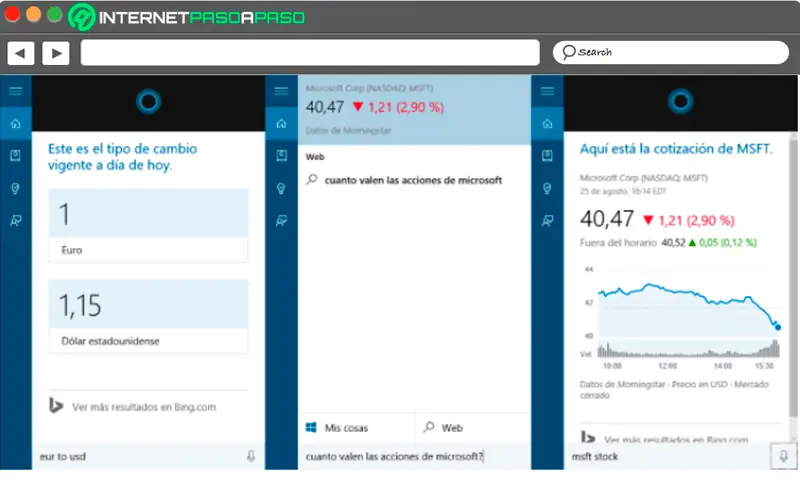Screen dimensions: 800x500
Task: Click after-hours value 40,52
Action: tap(673, 243)
